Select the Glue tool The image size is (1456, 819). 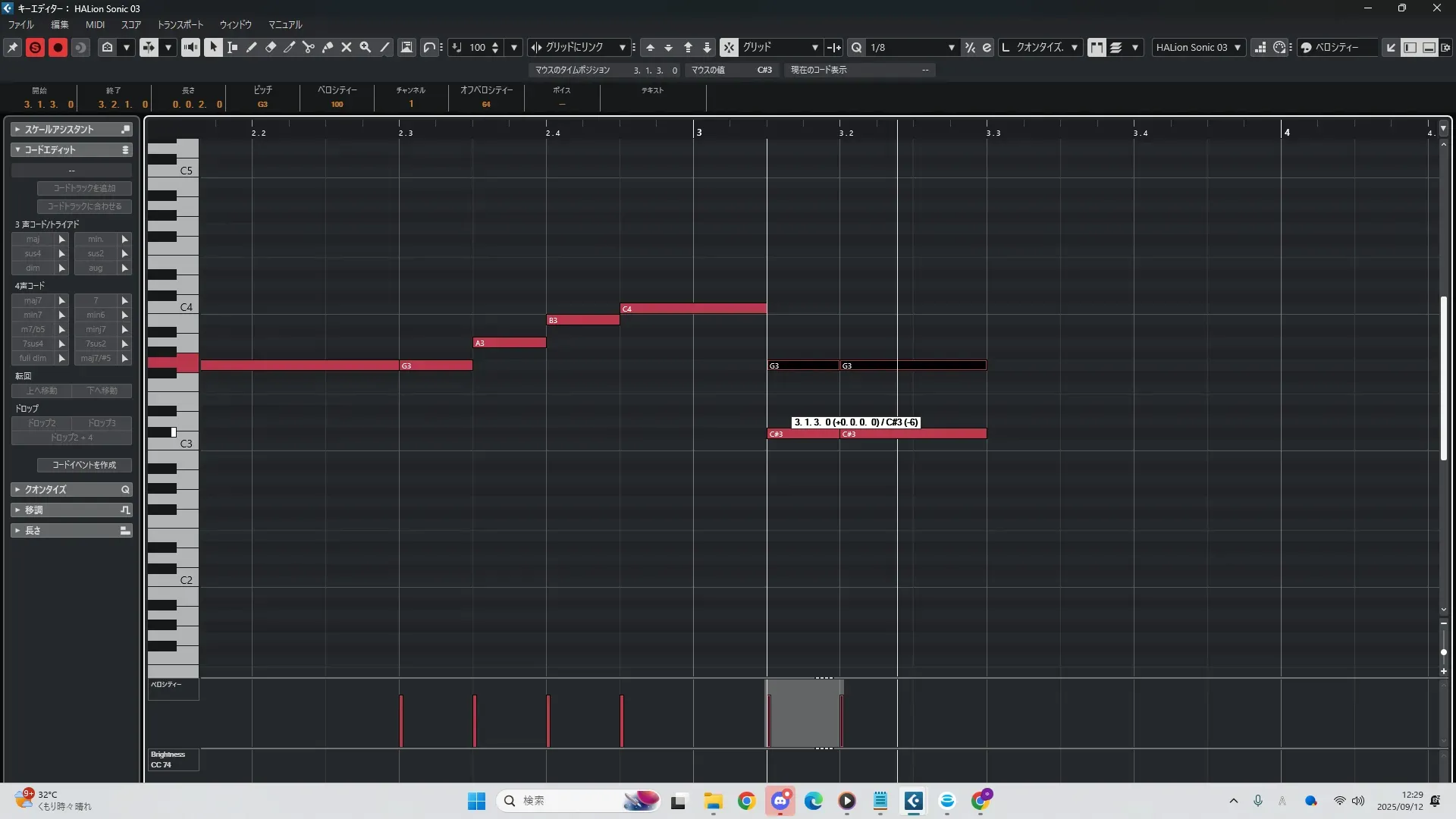328,47
